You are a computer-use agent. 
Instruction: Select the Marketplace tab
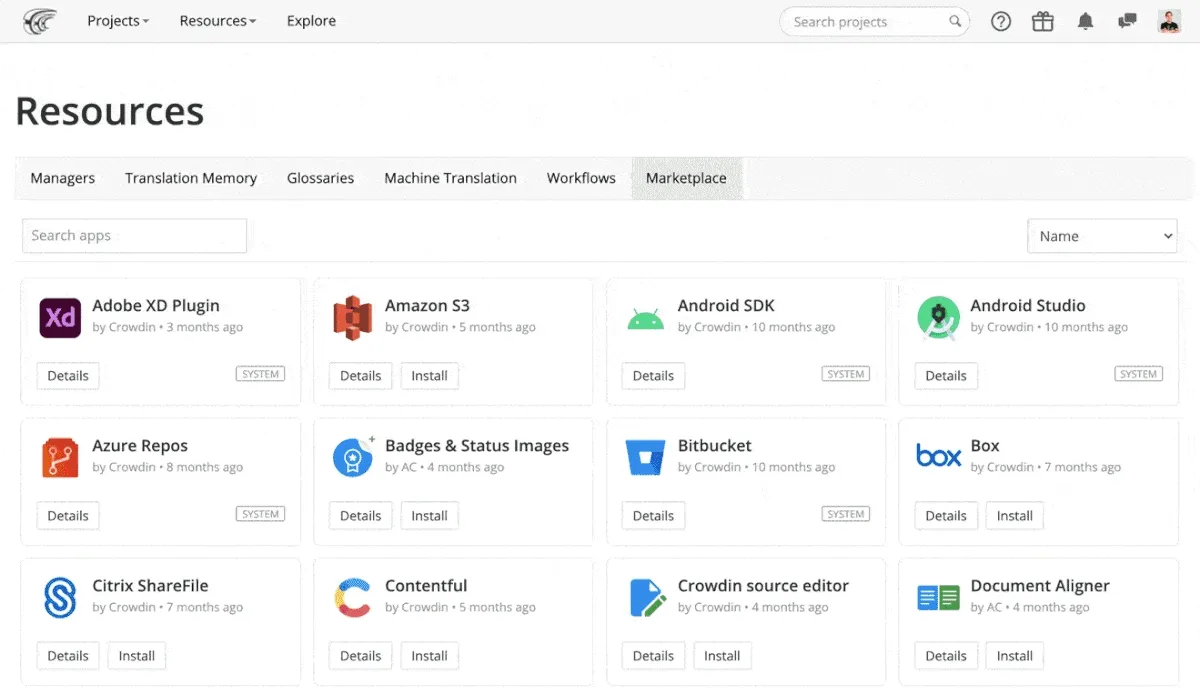coord(686,178)
